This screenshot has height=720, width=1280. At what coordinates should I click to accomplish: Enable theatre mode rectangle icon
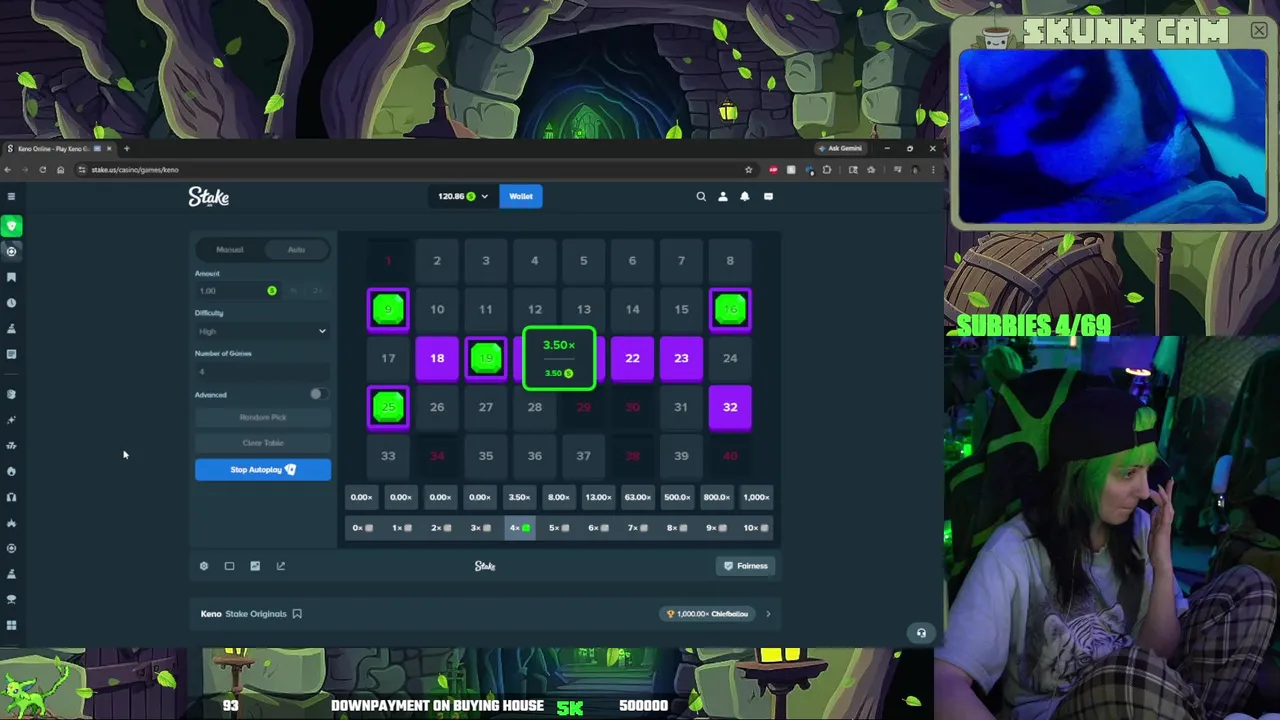tap(229, 566)
